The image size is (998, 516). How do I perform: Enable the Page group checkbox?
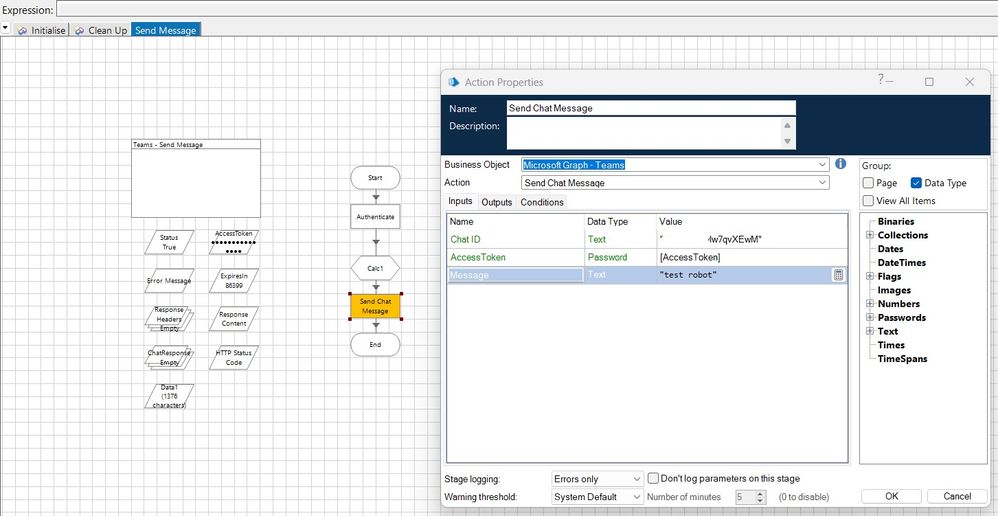[x=868, y=183]
